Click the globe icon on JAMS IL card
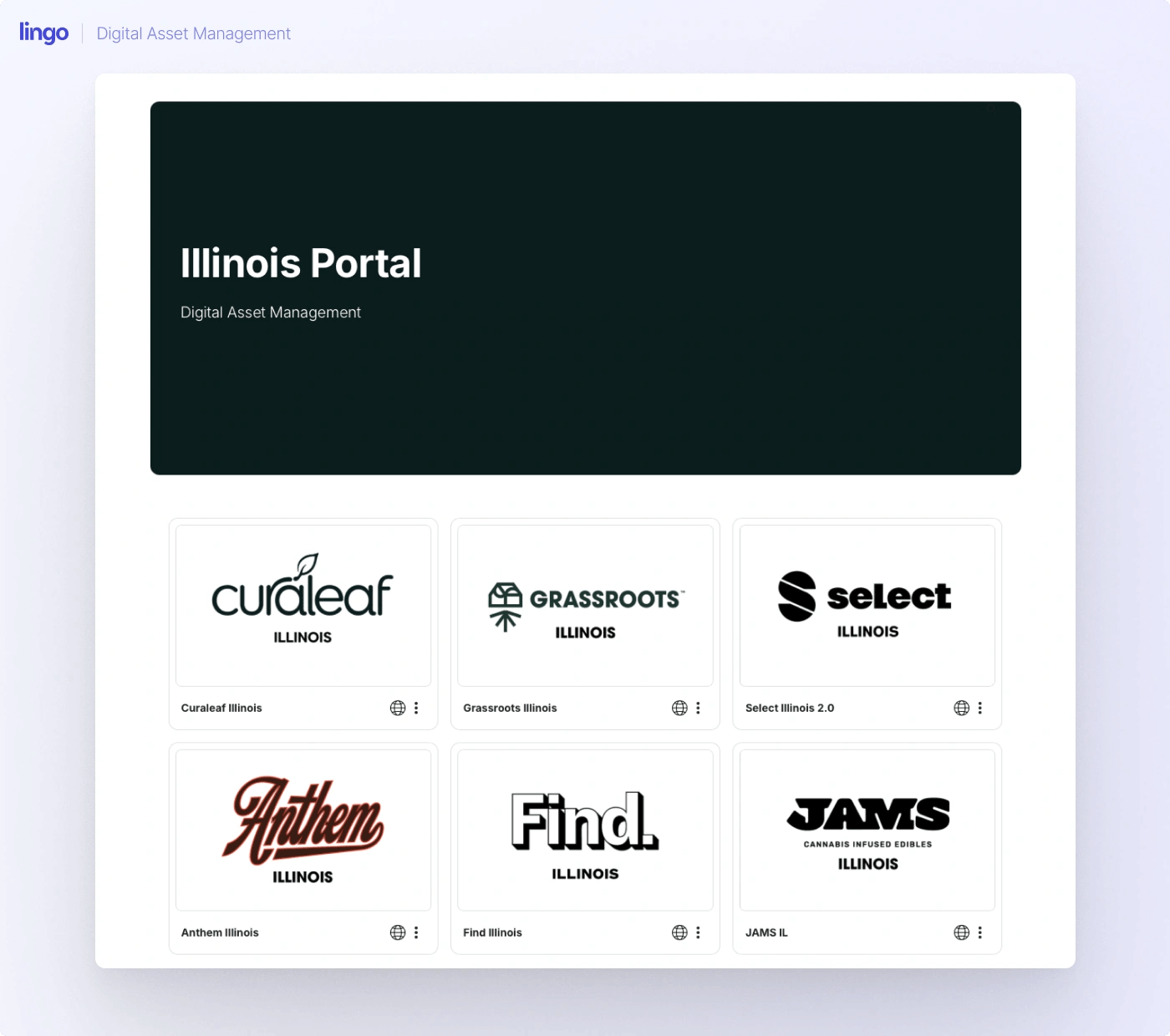Screen dimensions: 1170x1036 pyautogui.click(x=961, y=932)
